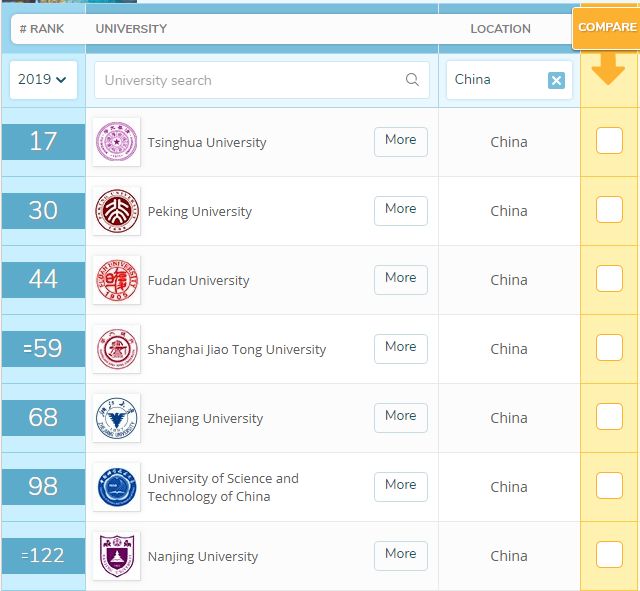
Task: Click the Tsinghua University logo
Action: click(x=116, y=142)
